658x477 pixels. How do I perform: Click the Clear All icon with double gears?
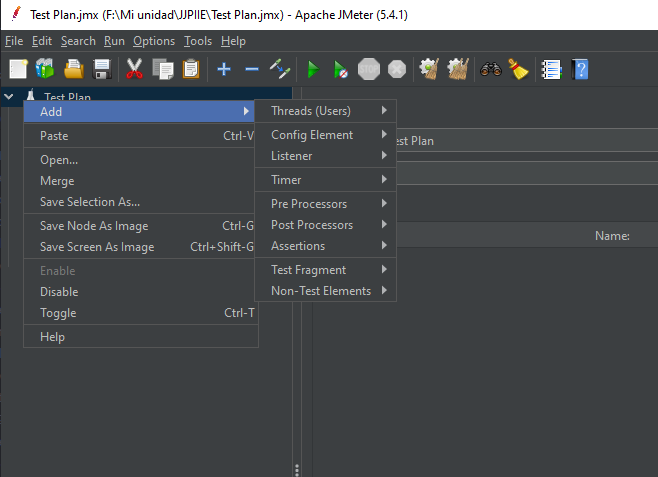point(458,69)
